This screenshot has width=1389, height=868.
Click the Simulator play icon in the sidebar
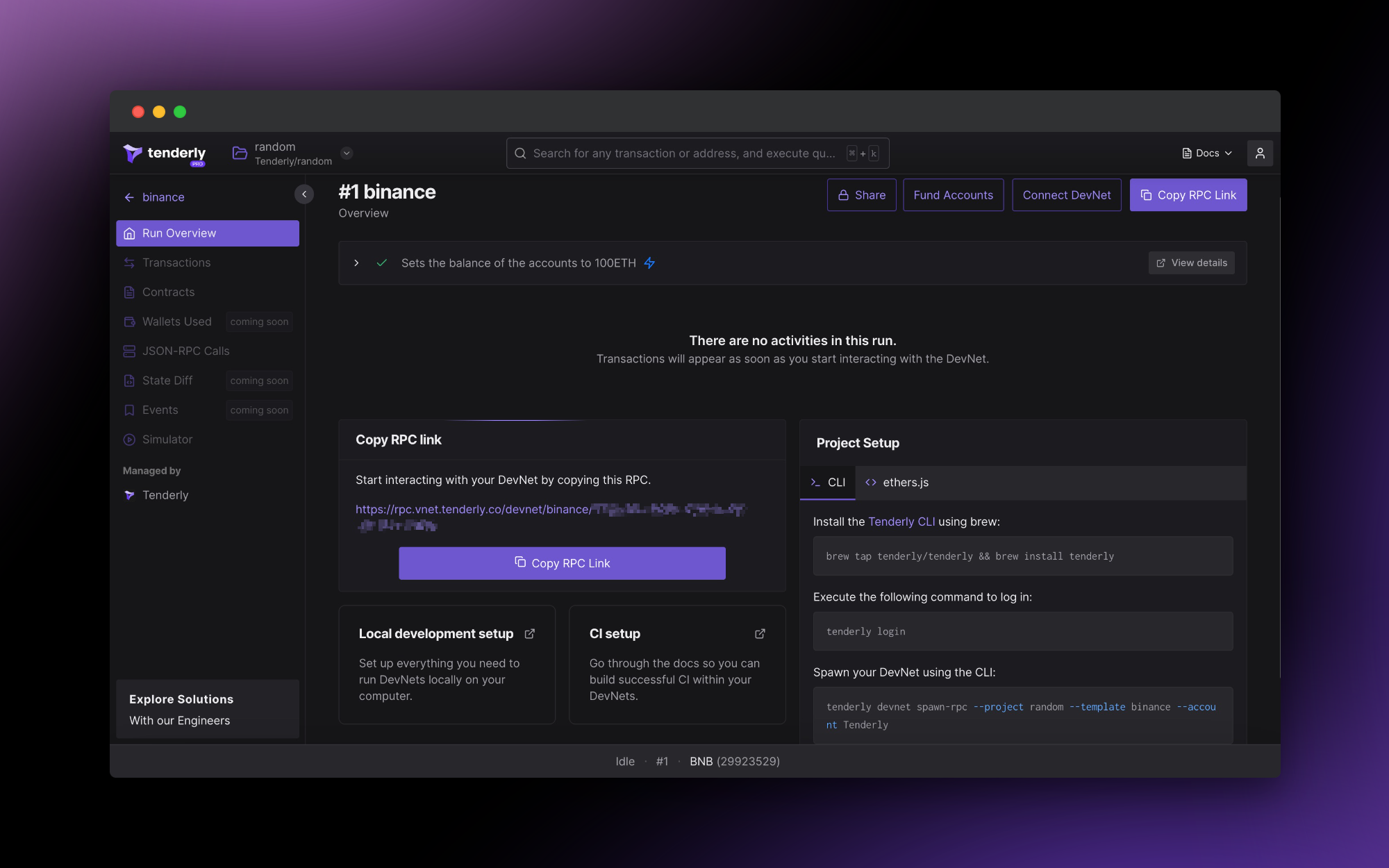pos(129,439)
